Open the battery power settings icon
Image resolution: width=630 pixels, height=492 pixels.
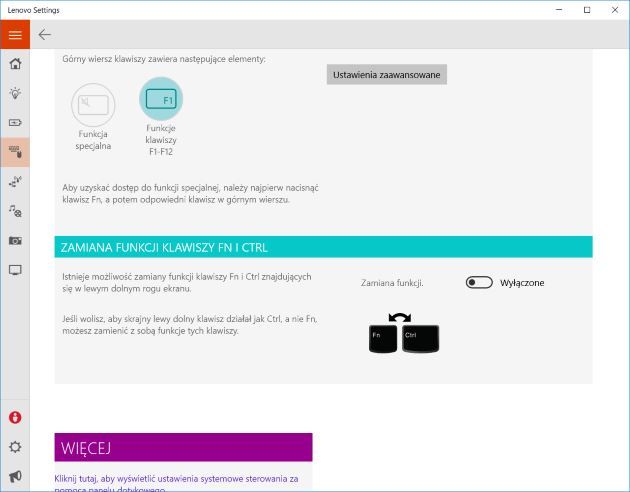15,122
